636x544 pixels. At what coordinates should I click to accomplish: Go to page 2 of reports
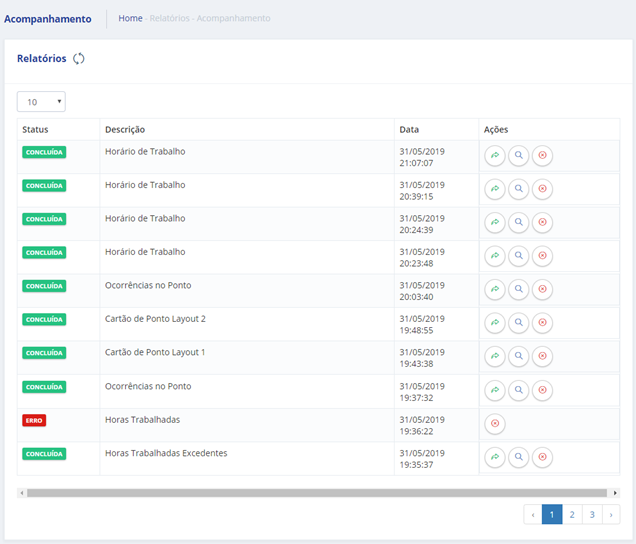coord(572,515)
